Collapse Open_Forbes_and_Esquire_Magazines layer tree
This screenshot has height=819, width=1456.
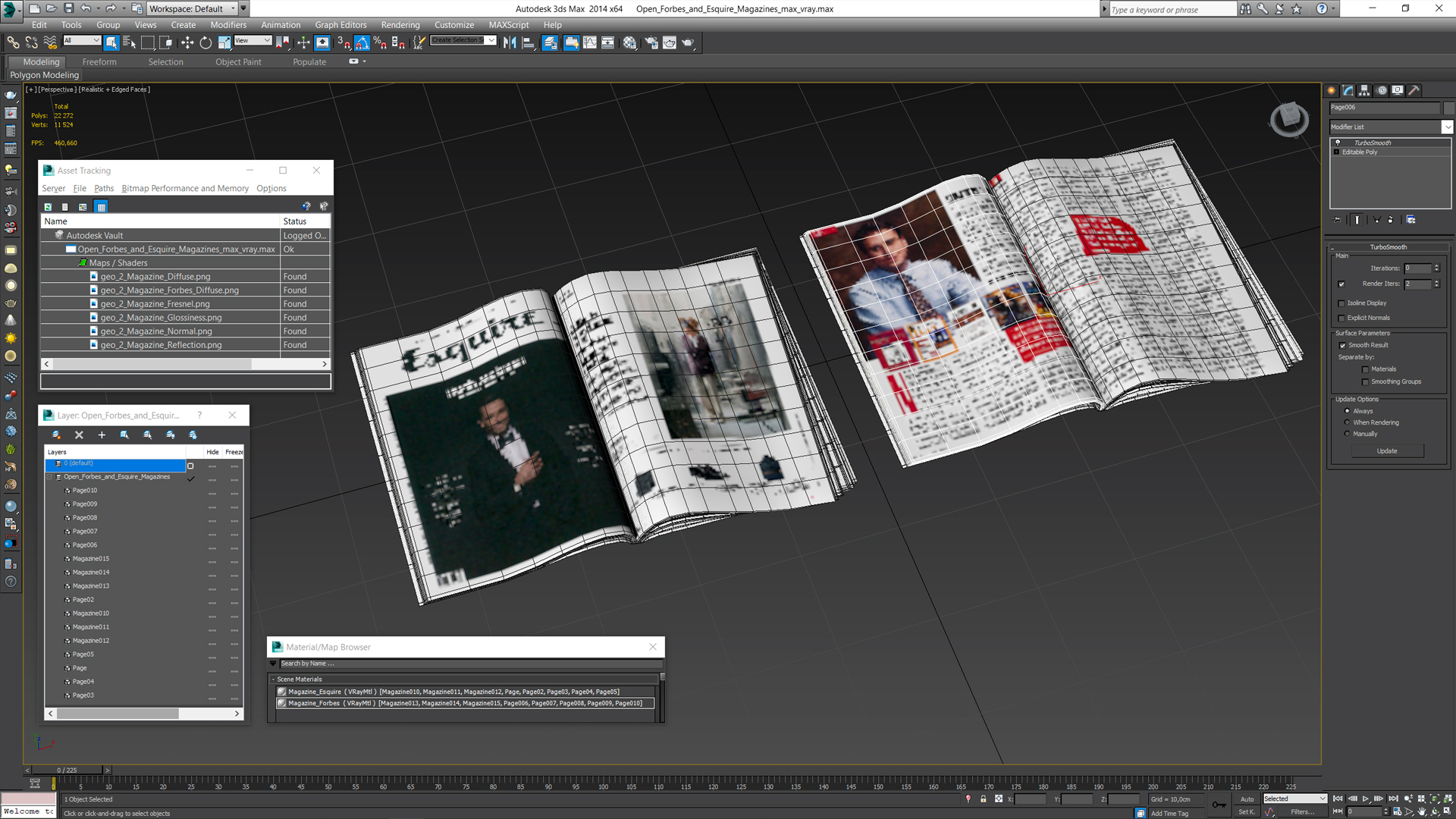coord(49,477)
